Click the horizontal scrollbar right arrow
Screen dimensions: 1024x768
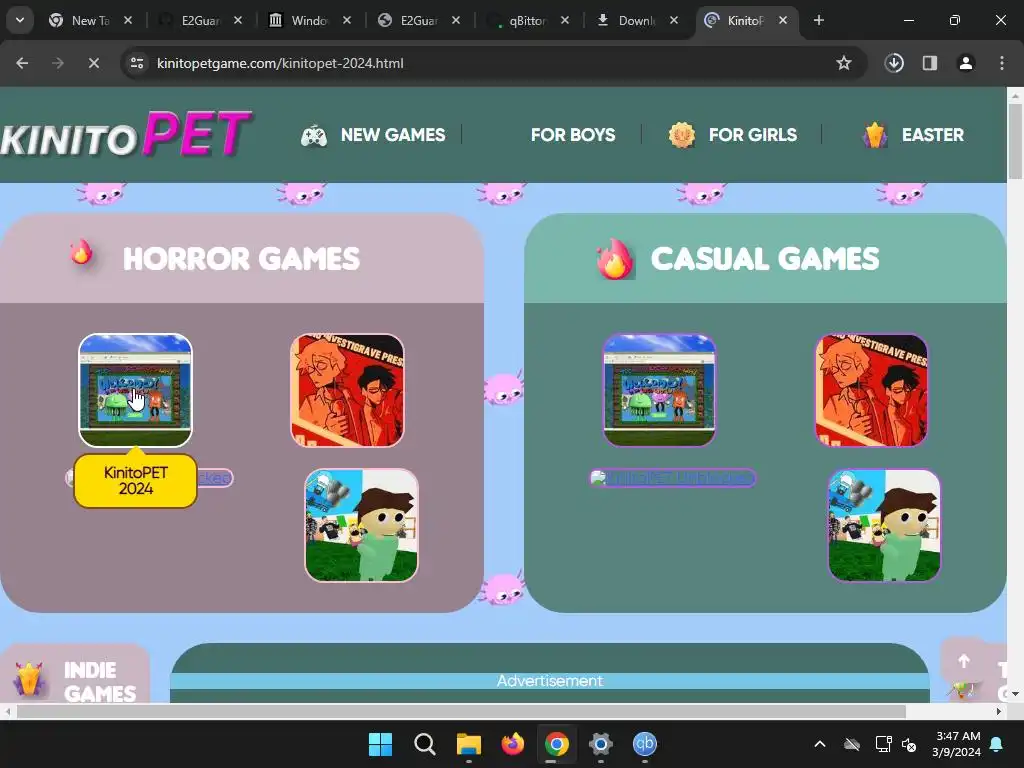999,711
